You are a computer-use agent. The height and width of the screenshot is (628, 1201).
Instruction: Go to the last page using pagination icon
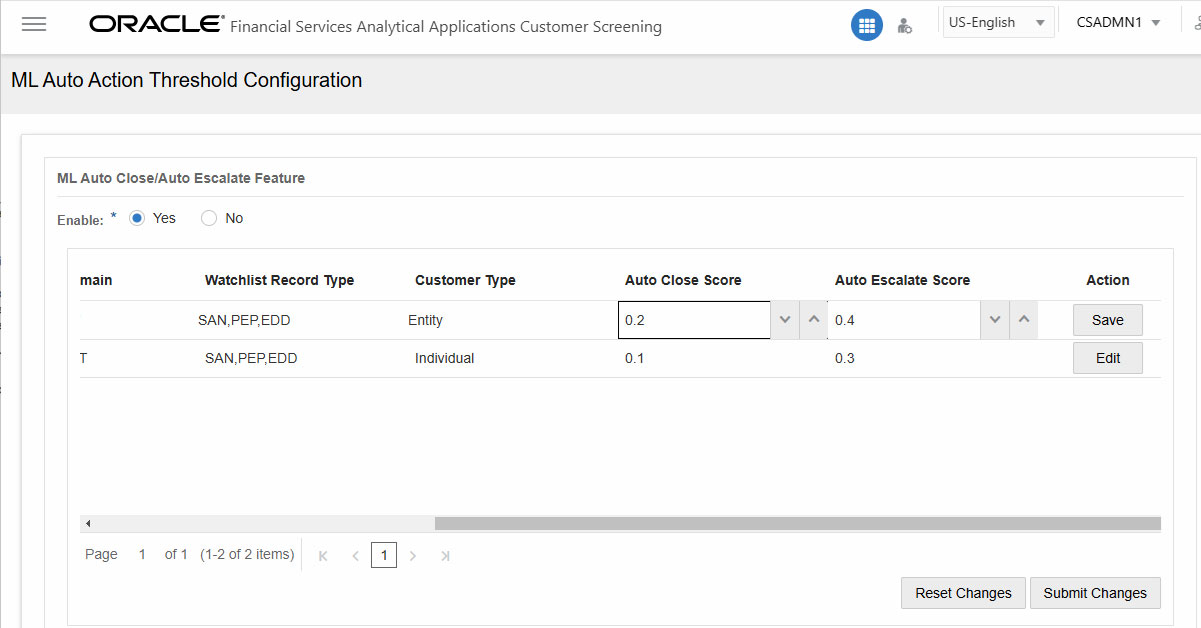click(444, 555)
